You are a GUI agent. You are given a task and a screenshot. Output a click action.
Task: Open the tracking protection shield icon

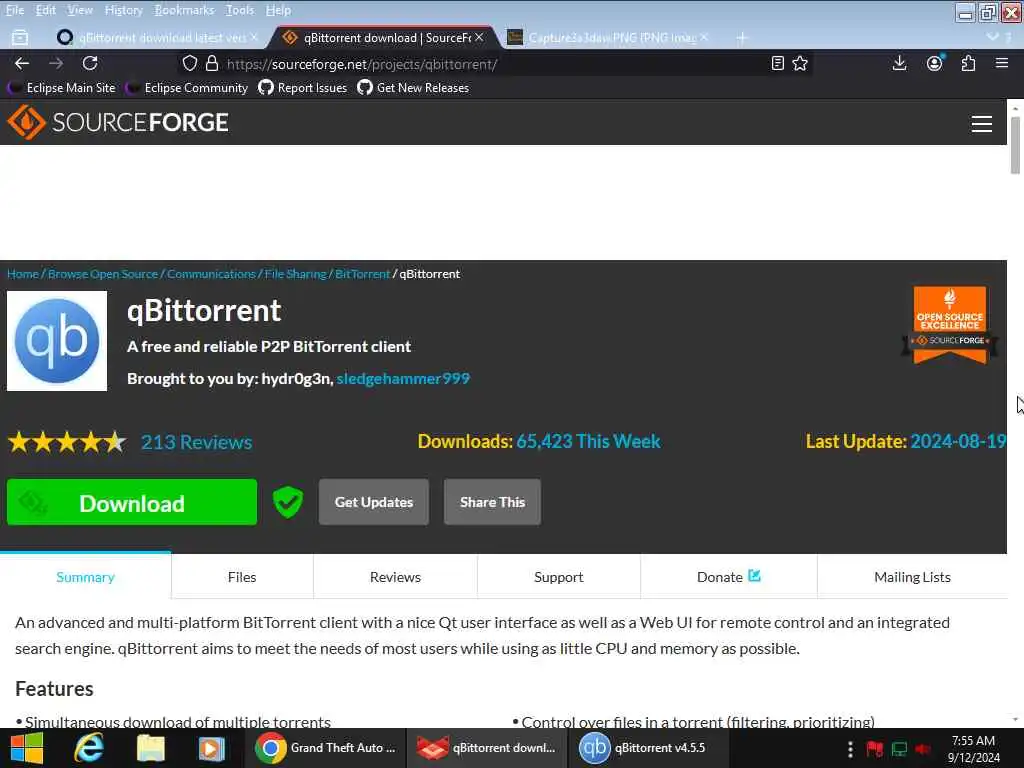click(189, 63)
